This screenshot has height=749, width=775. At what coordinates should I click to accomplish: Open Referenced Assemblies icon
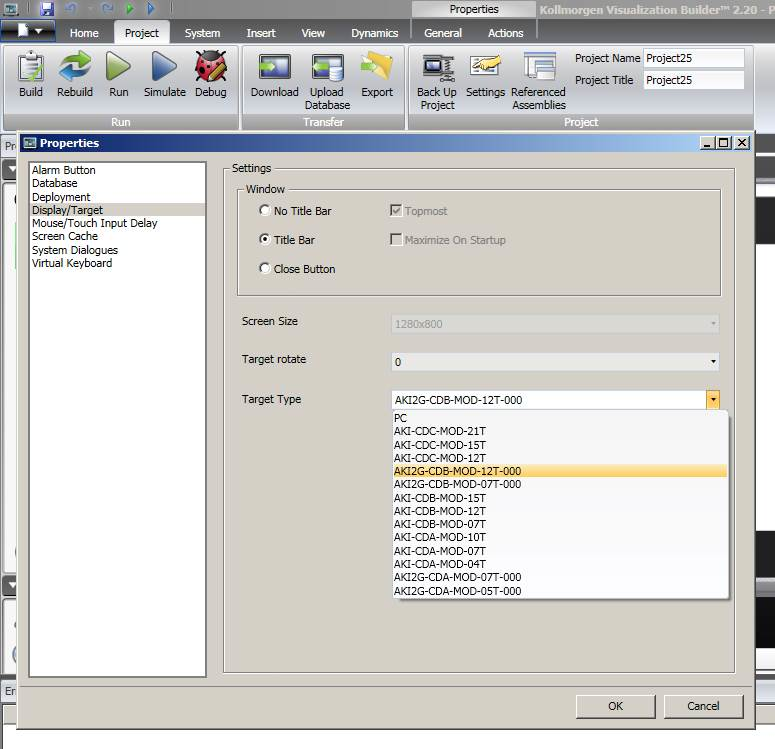[539, 67]
